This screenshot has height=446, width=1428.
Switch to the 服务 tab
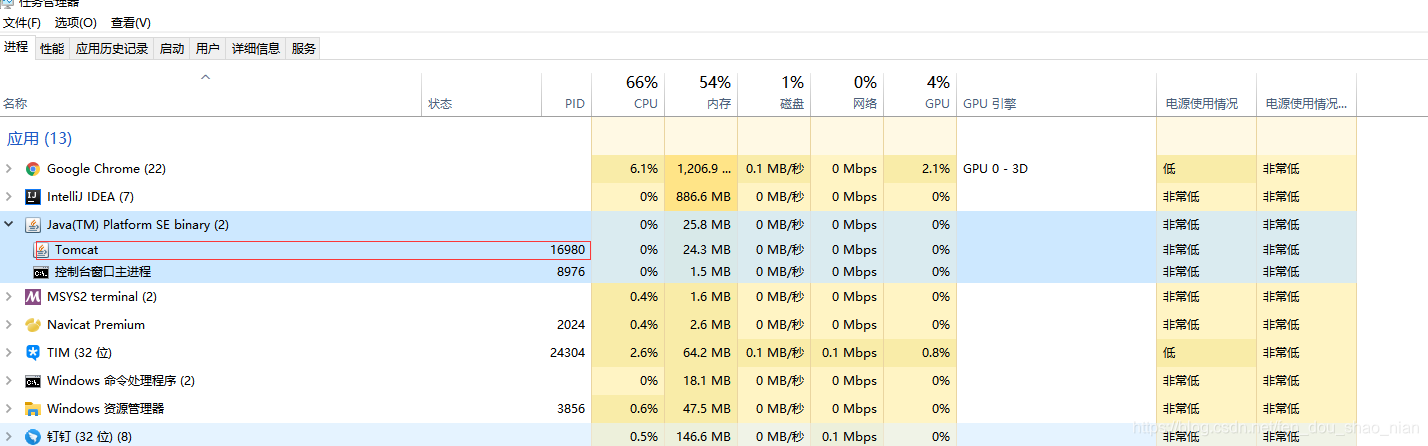coord(304,48)
